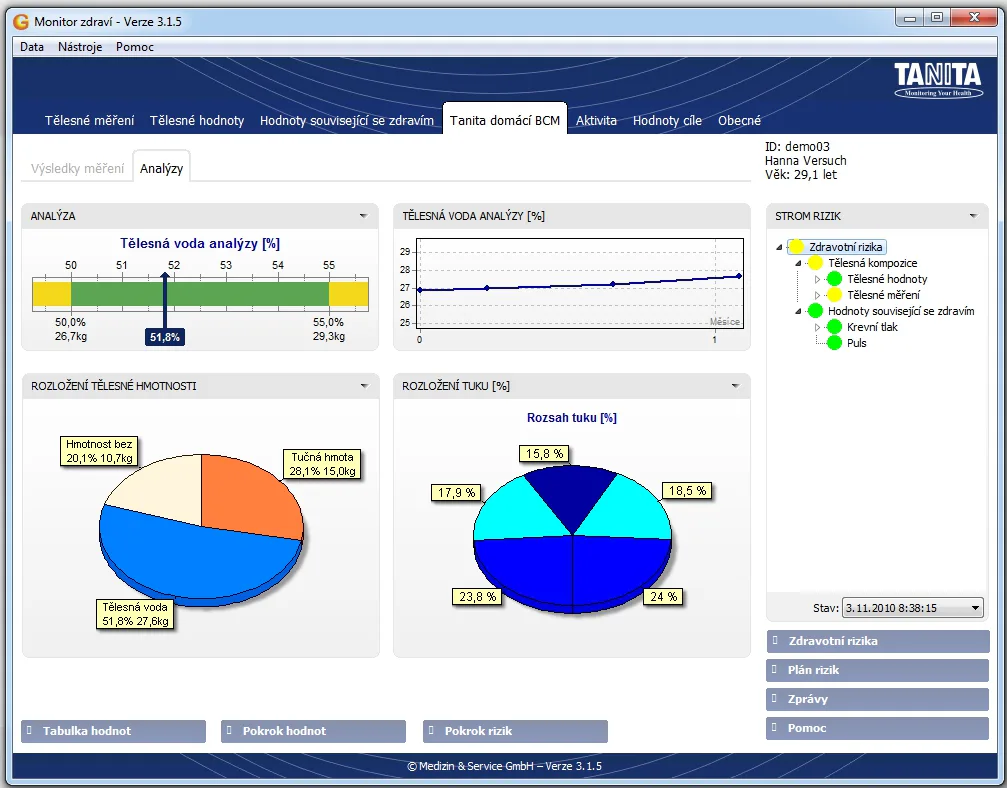The width and height of the screenshot is (1007, 788).
Task: Click the Tanita logo in header
Action: click(937, 79)
